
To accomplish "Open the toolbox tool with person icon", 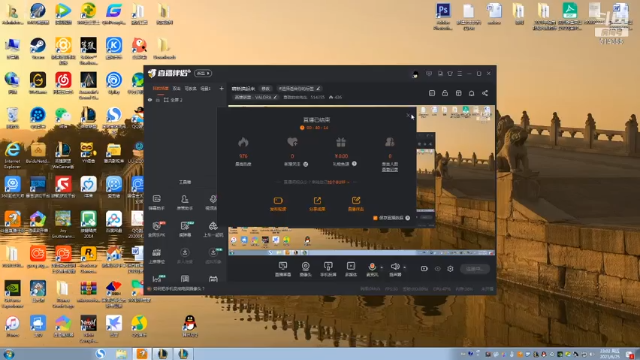I will pos(184,202).
